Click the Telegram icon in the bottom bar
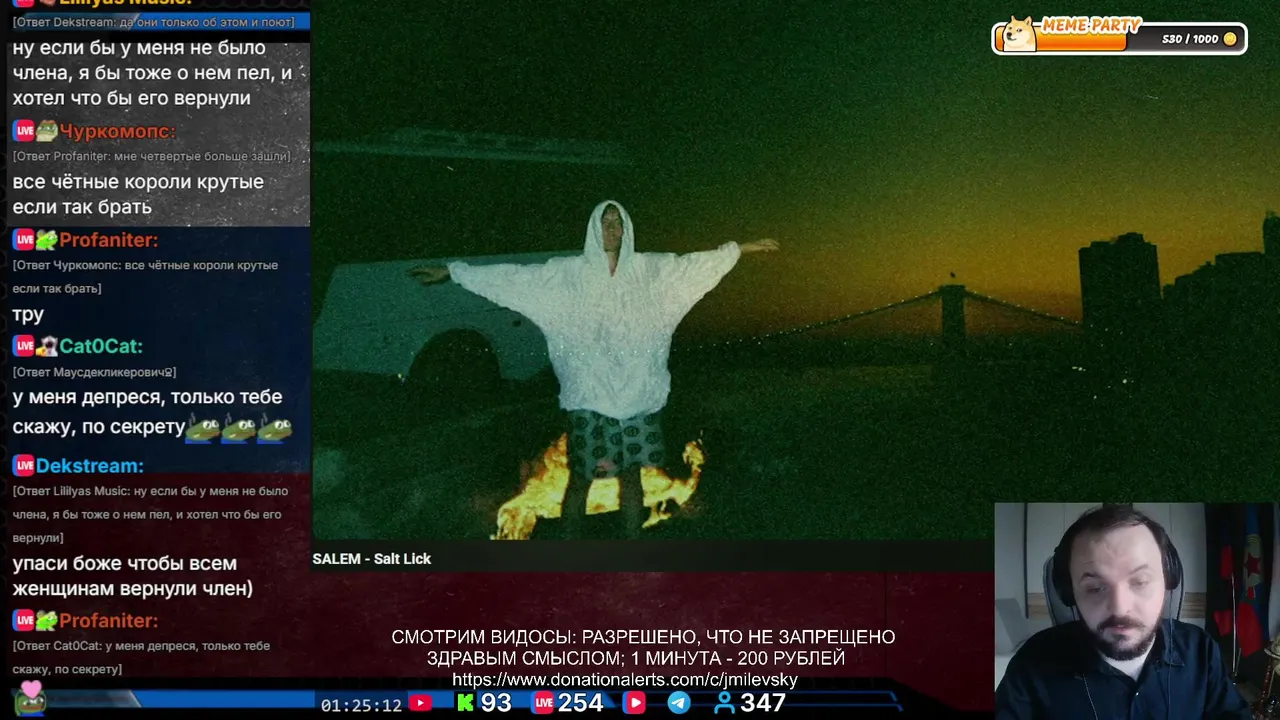 pyautogui.click(x=679, y=703)
